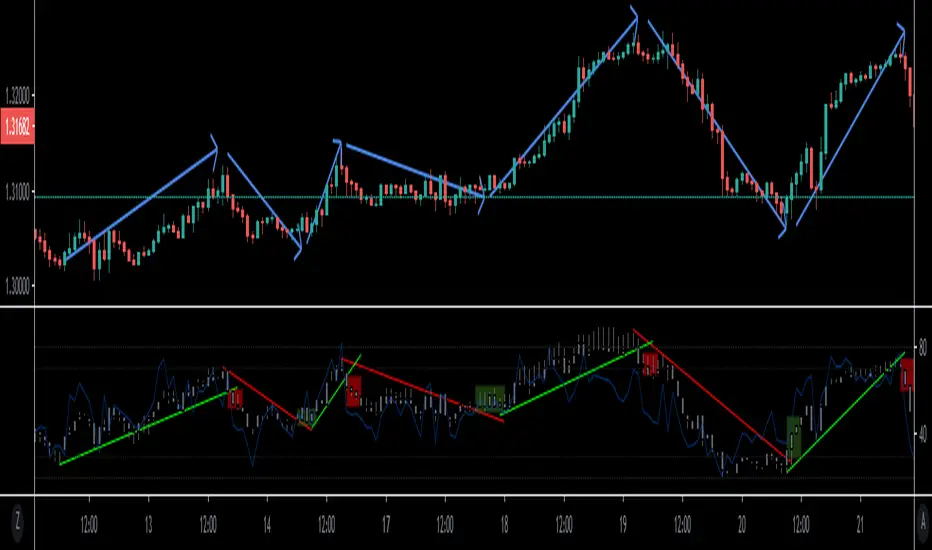The height and width of the screenshot is (550, 932).
Task: Click date label 18 on time axis
Action: point(504,525)
